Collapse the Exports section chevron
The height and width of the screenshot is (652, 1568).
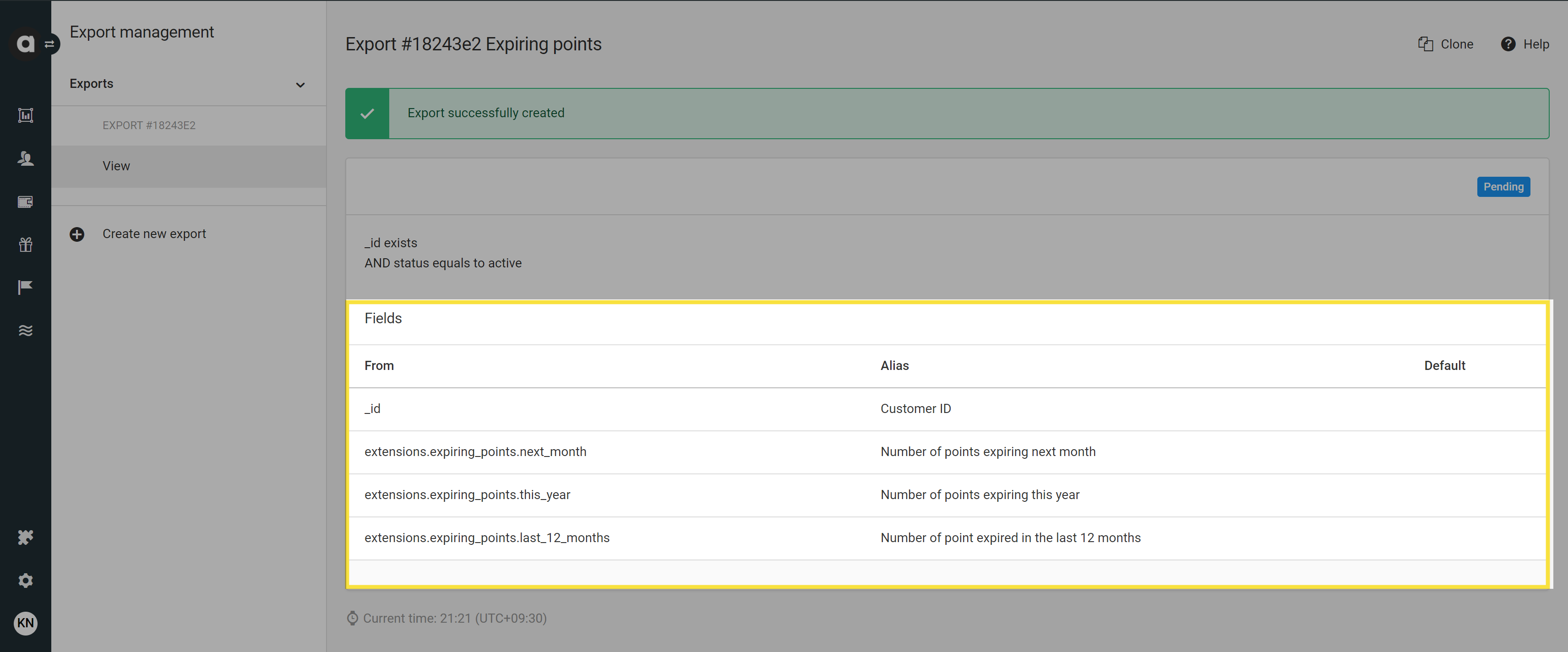coord(300,85)
